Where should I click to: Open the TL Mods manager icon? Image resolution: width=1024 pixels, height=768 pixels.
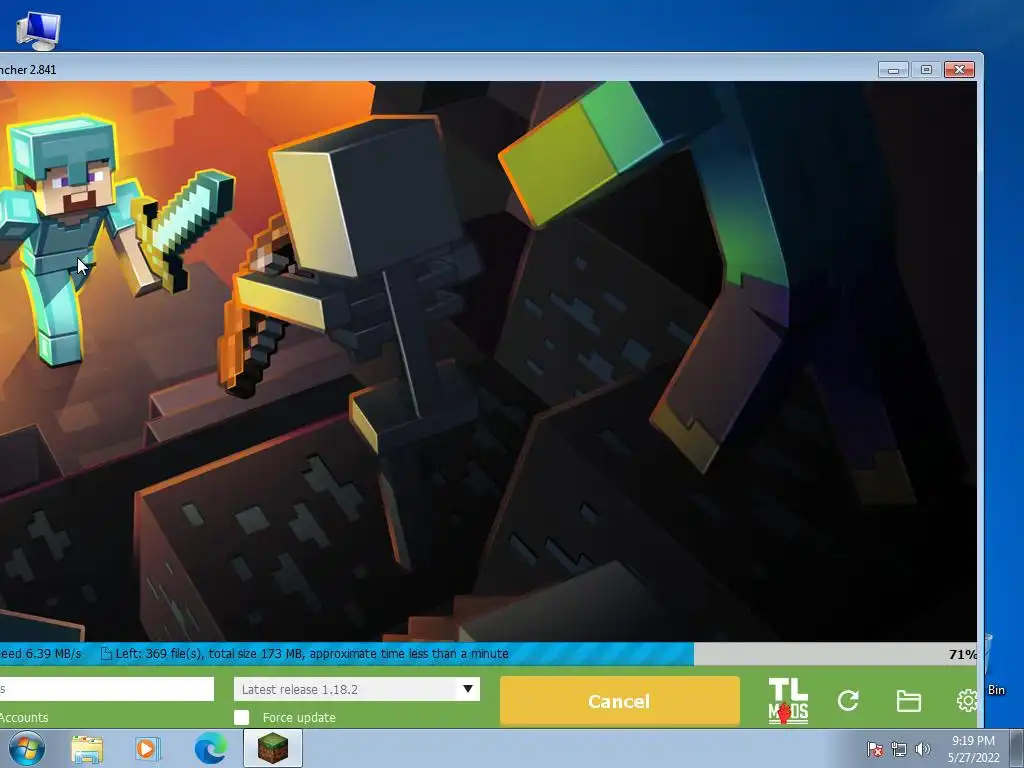788,701
